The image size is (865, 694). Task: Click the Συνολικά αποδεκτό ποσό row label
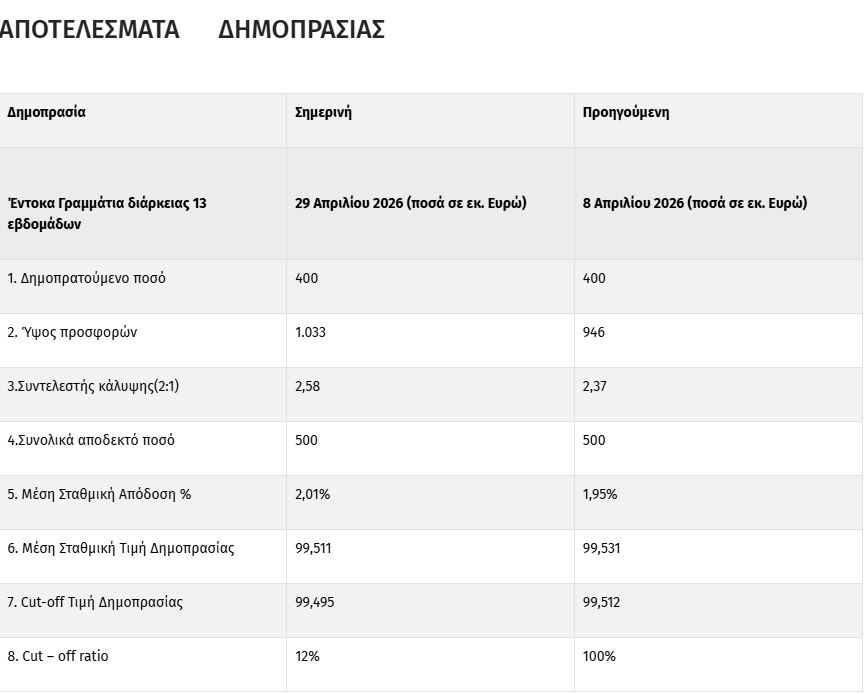pos(91,440)
